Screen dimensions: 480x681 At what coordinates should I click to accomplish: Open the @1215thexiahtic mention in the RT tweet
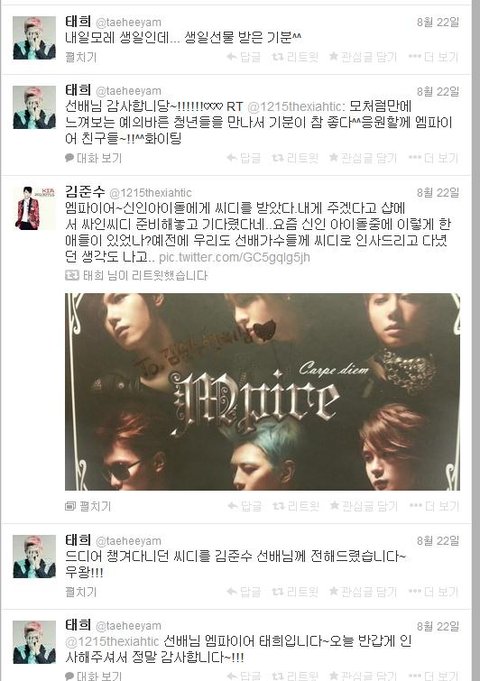pos(296,107)
